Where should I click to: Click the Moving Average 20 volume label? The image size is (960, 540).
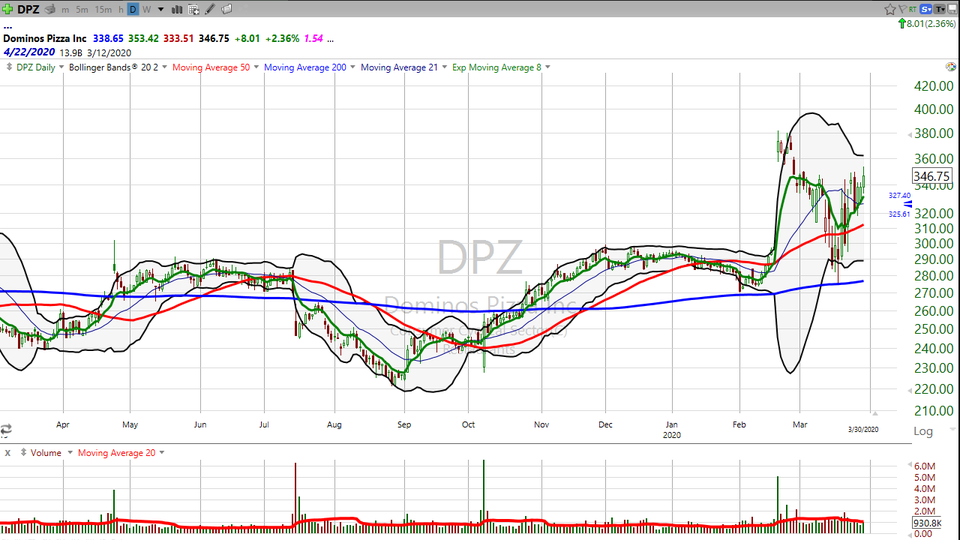coord(116,453)
